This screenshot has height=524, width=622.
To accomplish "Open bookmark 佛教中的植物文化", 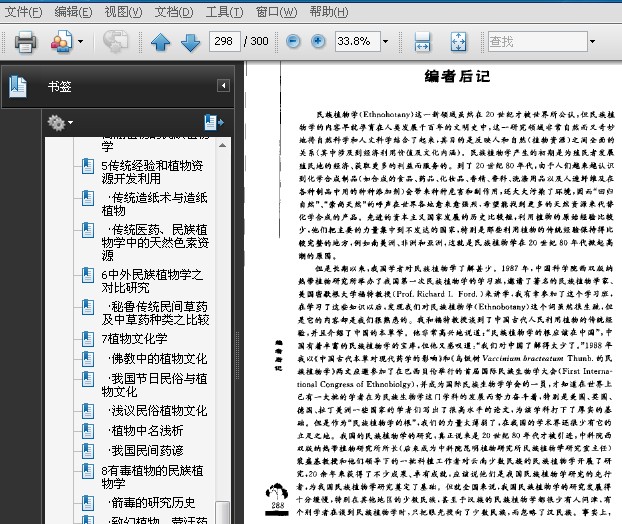I will pos(159,359).
